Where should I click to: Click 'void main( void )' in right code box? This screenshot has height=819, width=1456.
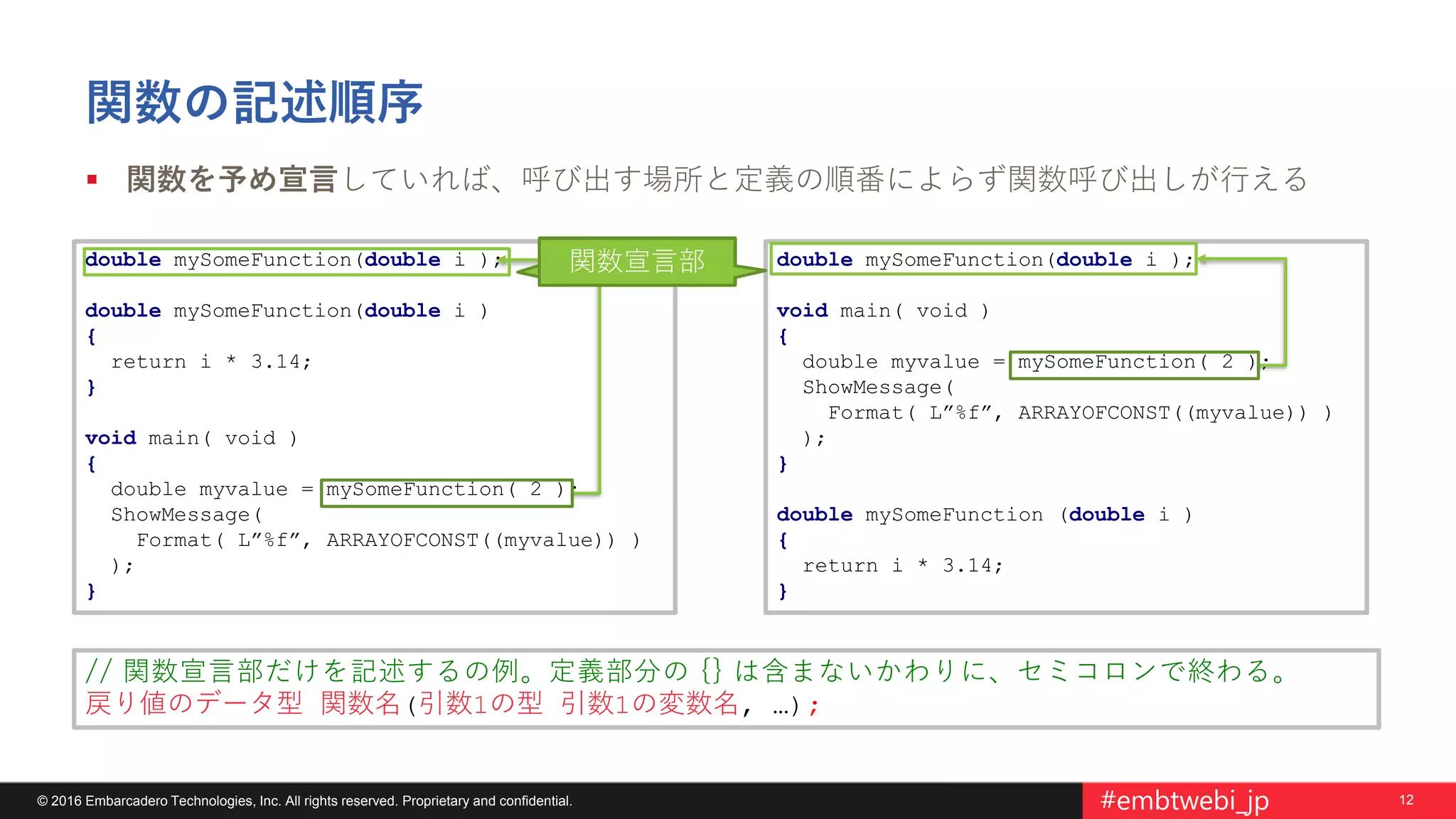click(882, 311)
